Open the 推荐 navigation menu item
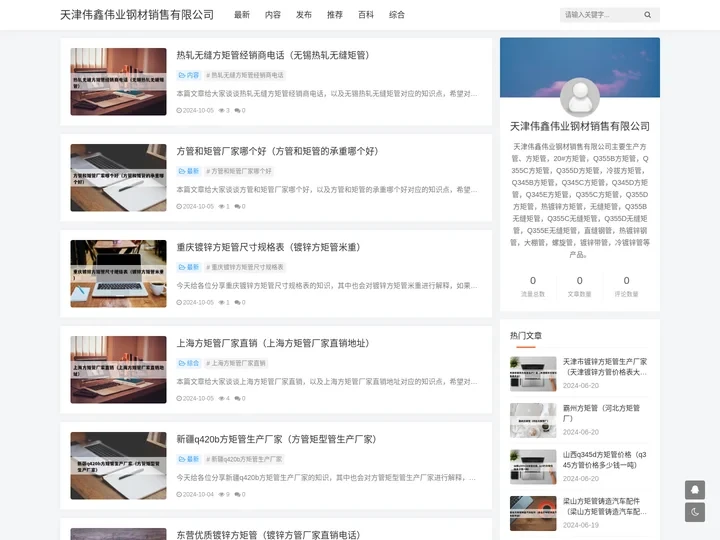The image size is (720, 540). [x=335, y=15]
